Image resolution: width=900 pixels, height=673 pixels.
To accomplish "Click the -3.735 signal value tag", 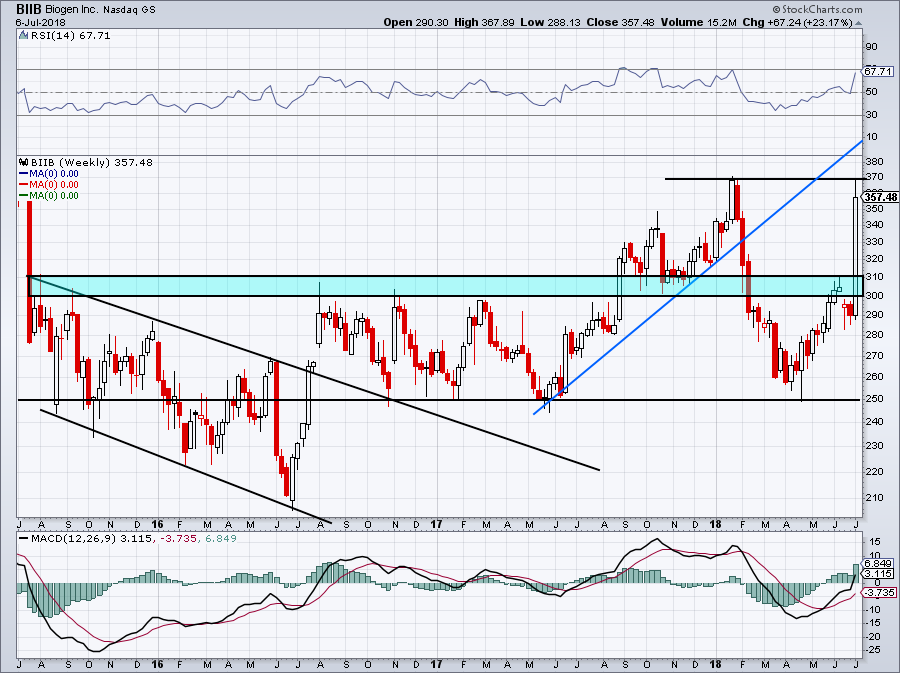I will coord(879,593).
